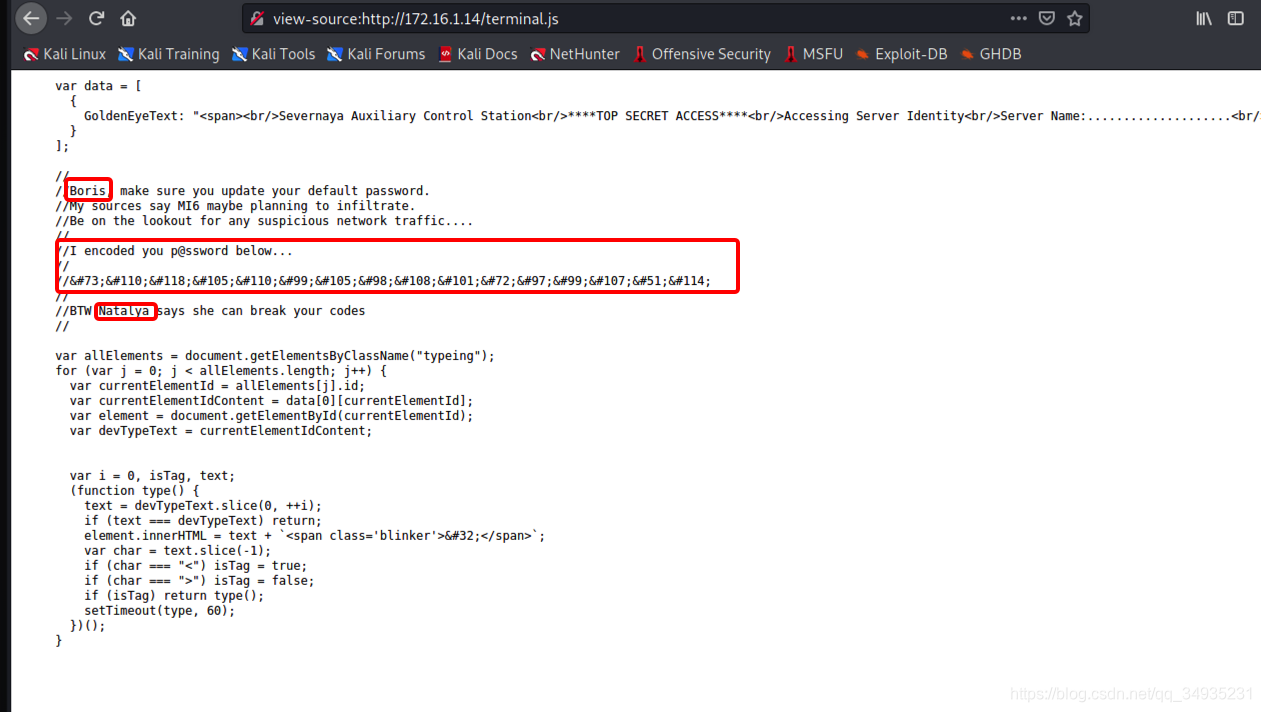Screen dimensions: 1261x712
Task: Bookmark this page with the star
Action: 1075,18
